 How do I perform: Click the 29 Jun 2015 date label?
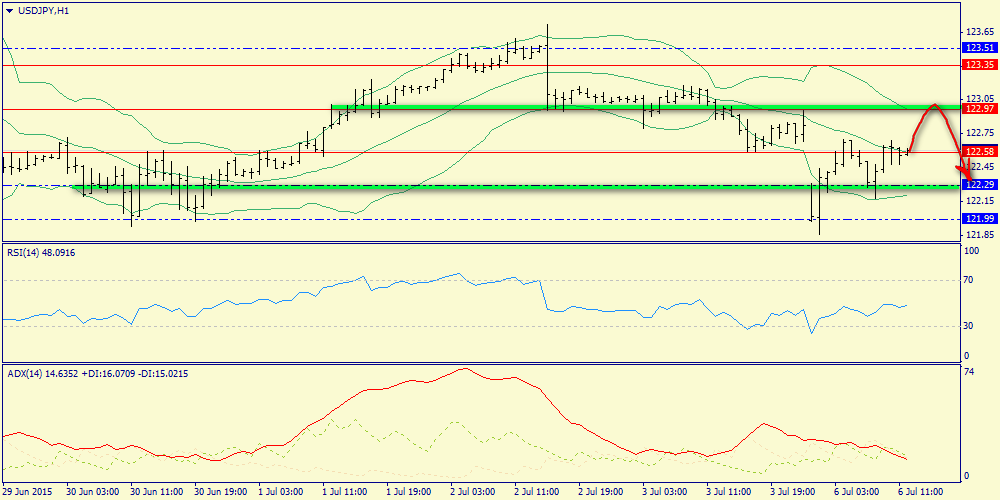[x=27, y=492]
